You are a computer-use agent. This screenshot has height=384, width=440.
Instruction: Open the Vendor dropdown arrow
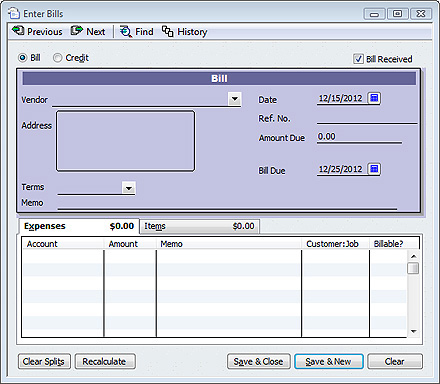(x=235, y=99)
